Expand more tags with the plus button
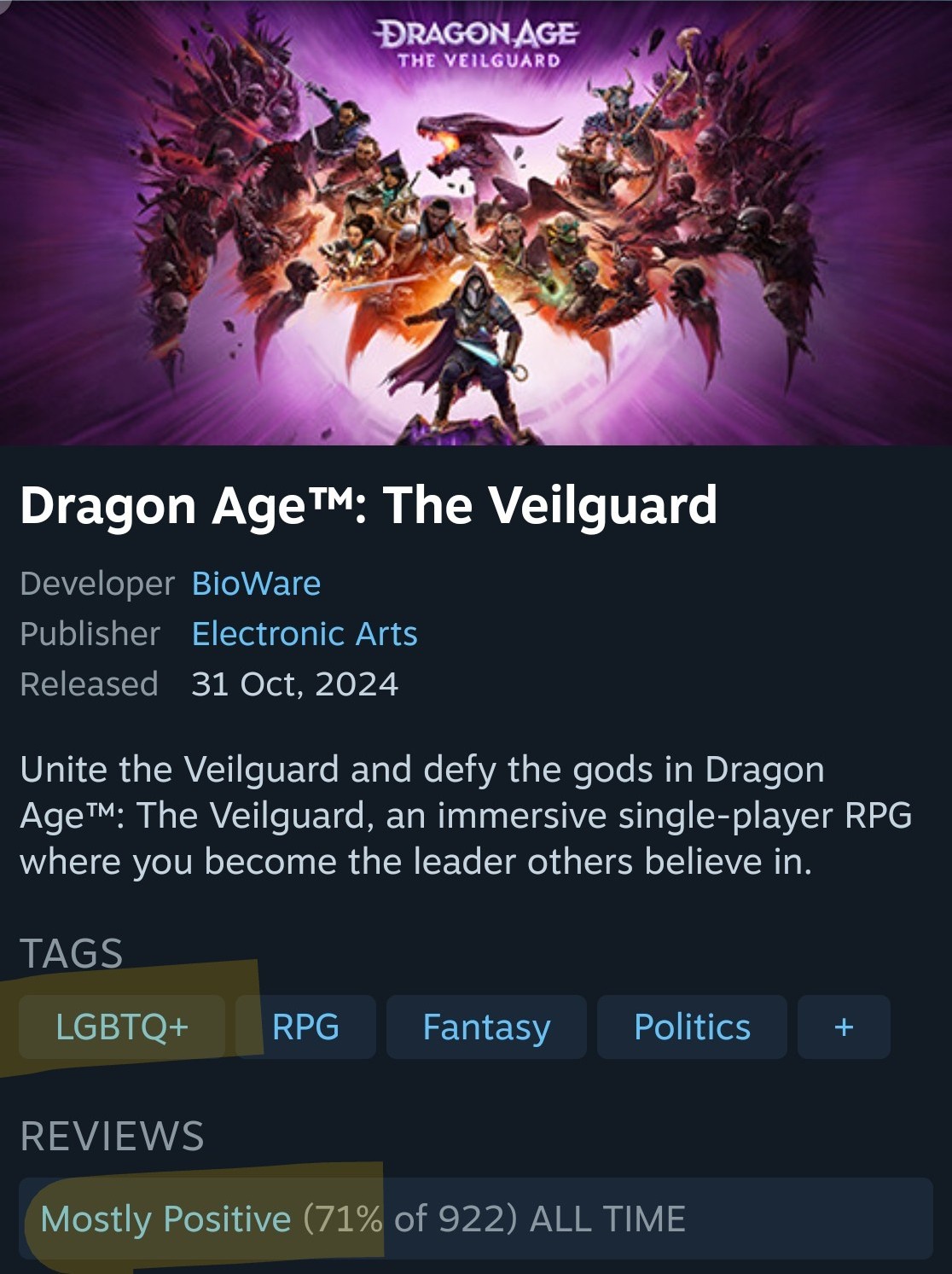The height and width of the screenshot is (1274, 952). (844, 1027)
